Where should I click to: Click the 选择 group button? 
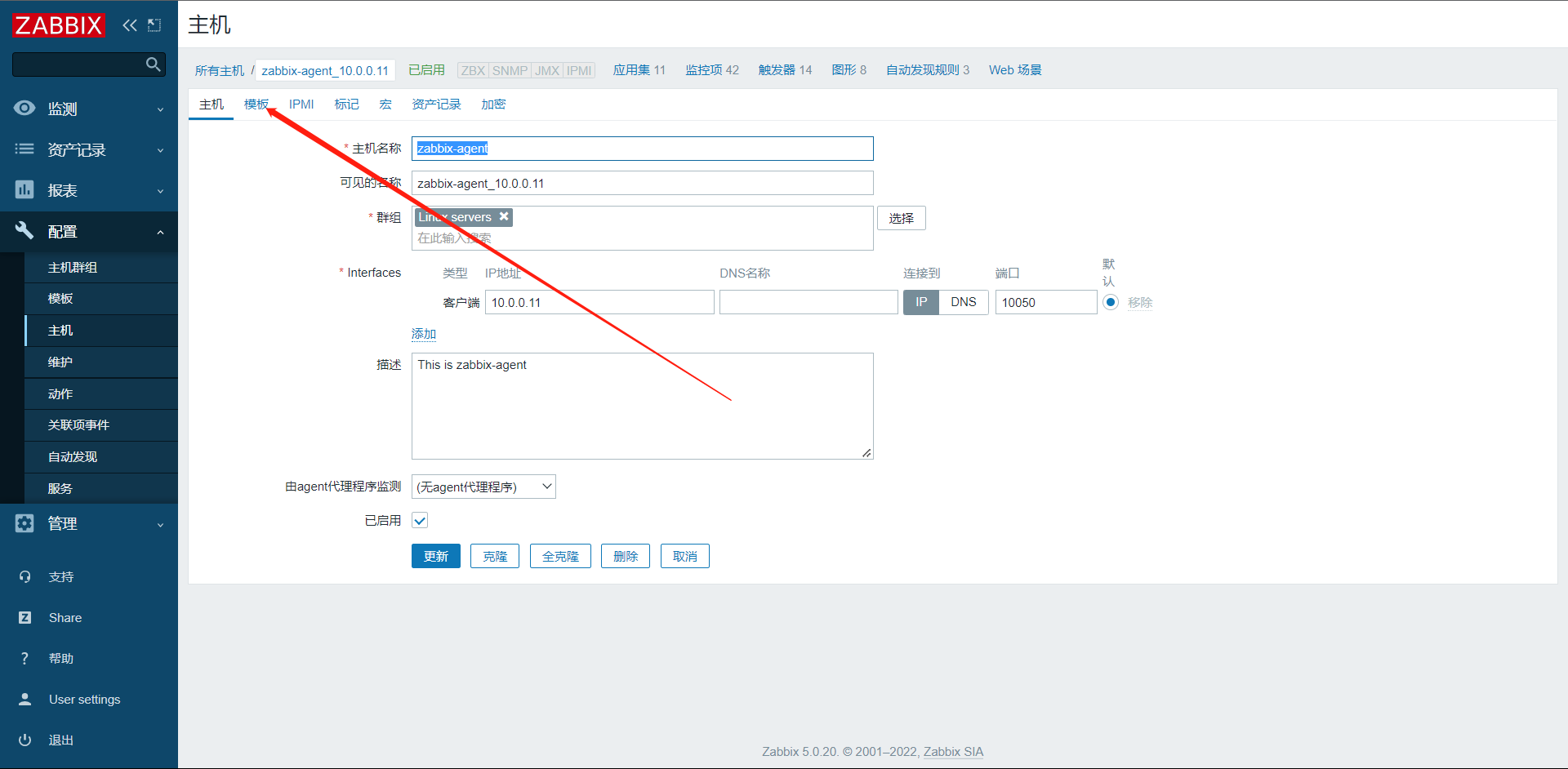tap(902, 218)
